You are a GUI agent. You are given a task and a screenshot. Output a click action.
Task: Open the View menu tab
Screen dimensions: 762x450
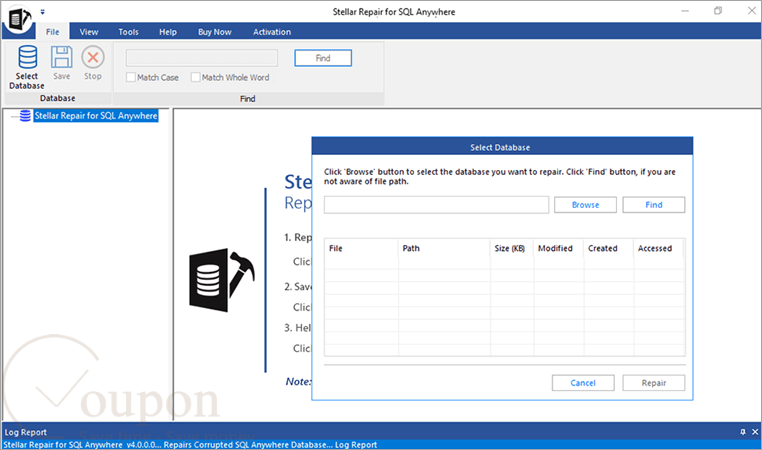coord(89,32)
